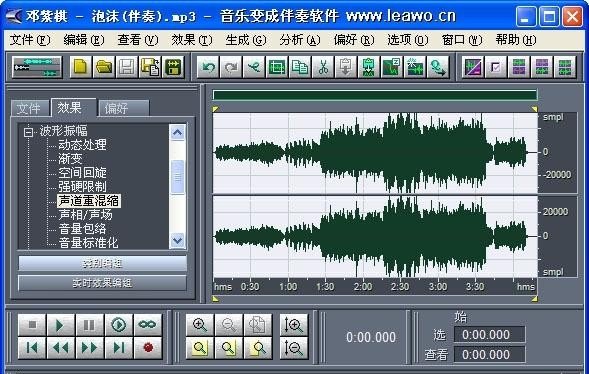
Task: Click the 选 start time field 0:00.000
Action: 489,334
